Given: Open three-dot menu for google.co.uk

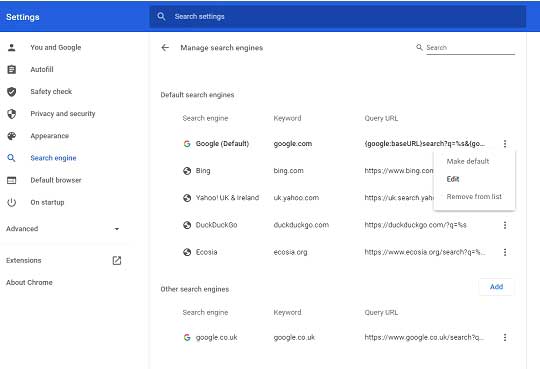Looking at the screenshot, I should pyautogui.click(x=505, y=337).
